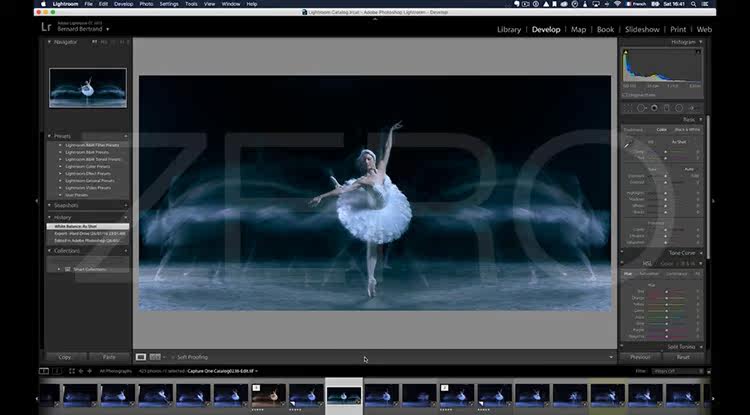The height and width of the screenshot is (415, 750).
Task: Click main window display icon in filmstrip
Action: point(44,371)
